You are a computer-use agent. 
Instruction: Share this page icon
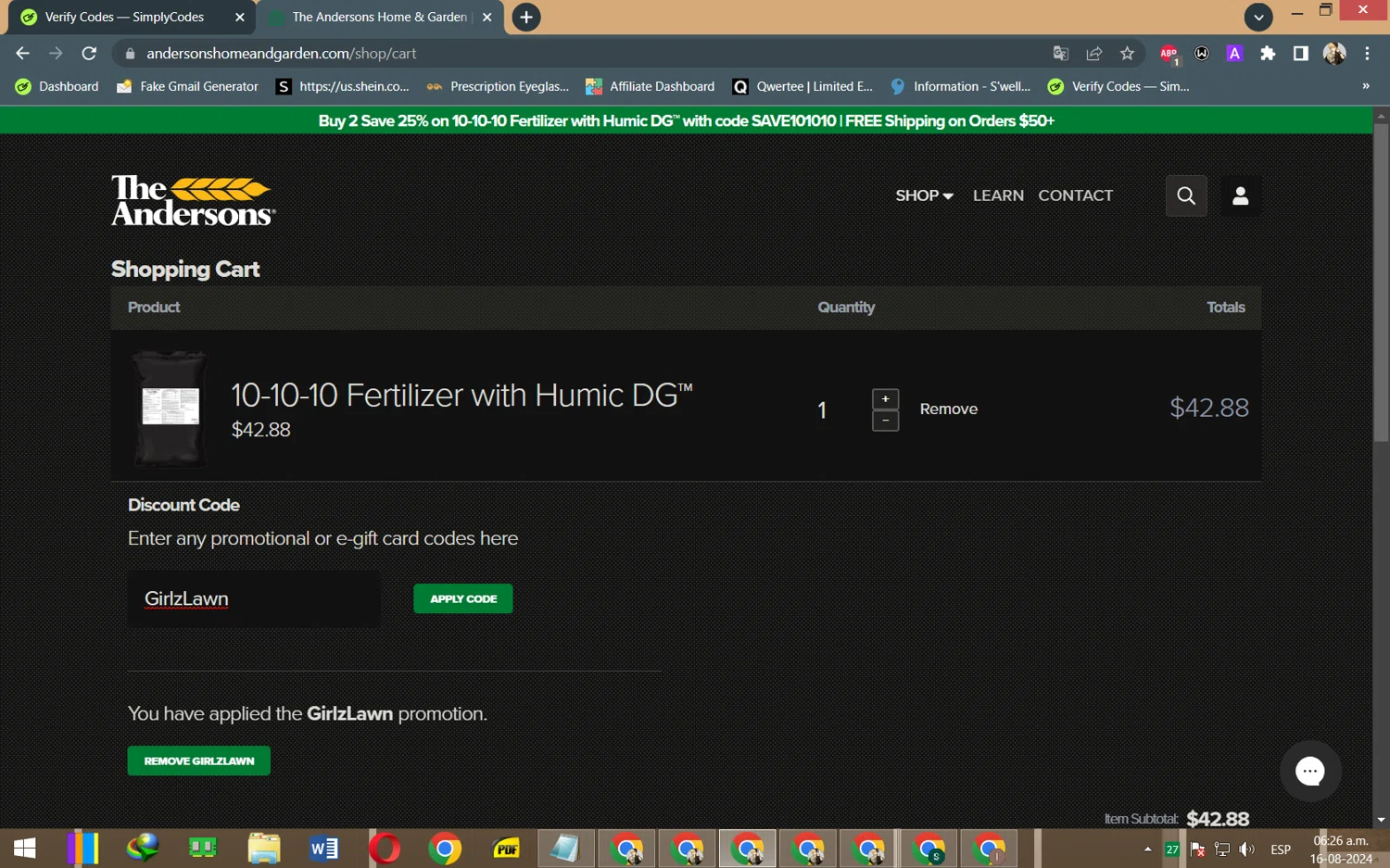coord(1094,54)
